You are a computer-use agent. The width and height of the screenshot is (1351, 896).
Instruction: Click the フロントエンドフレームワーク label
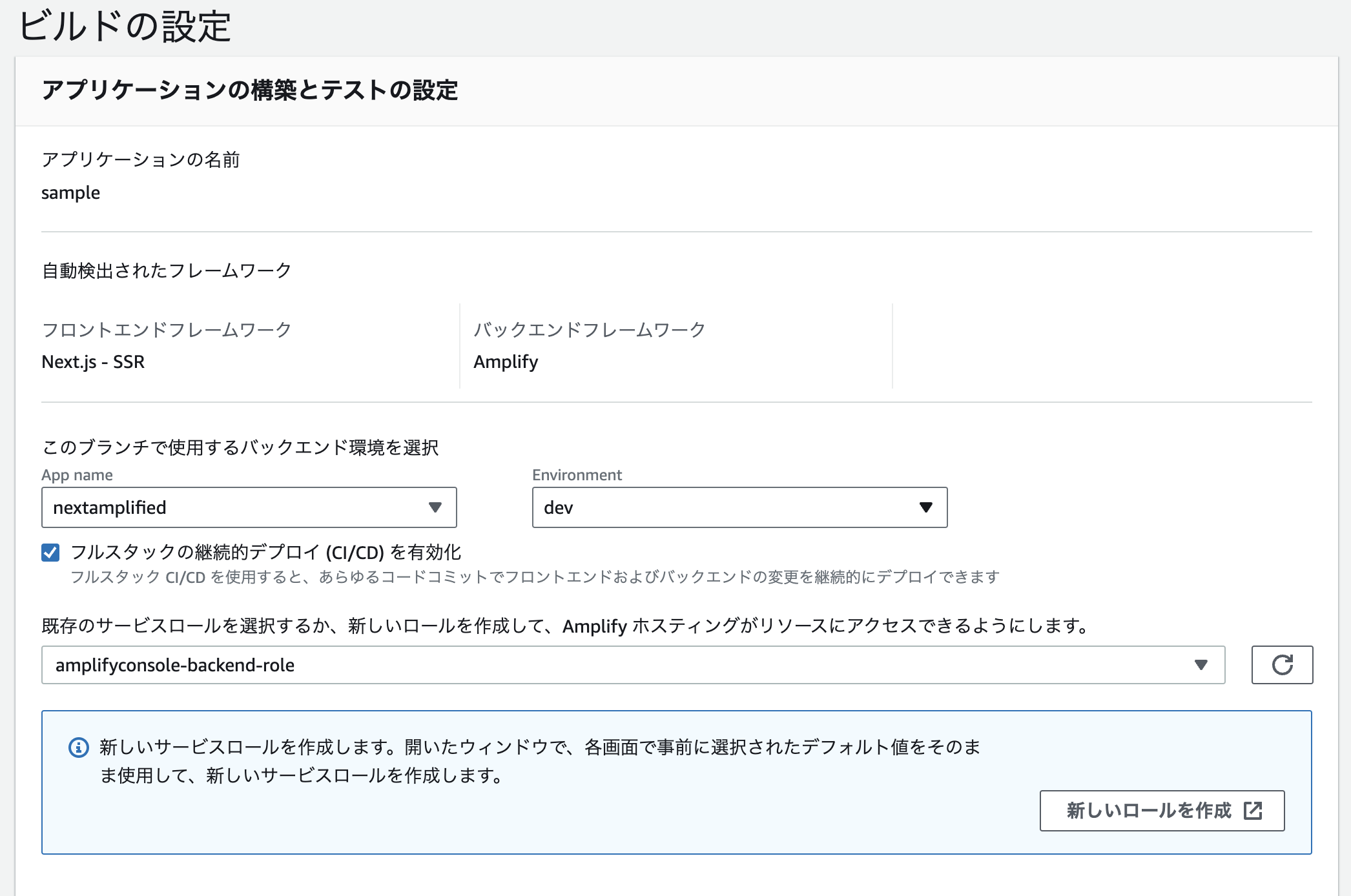point(167,329)
